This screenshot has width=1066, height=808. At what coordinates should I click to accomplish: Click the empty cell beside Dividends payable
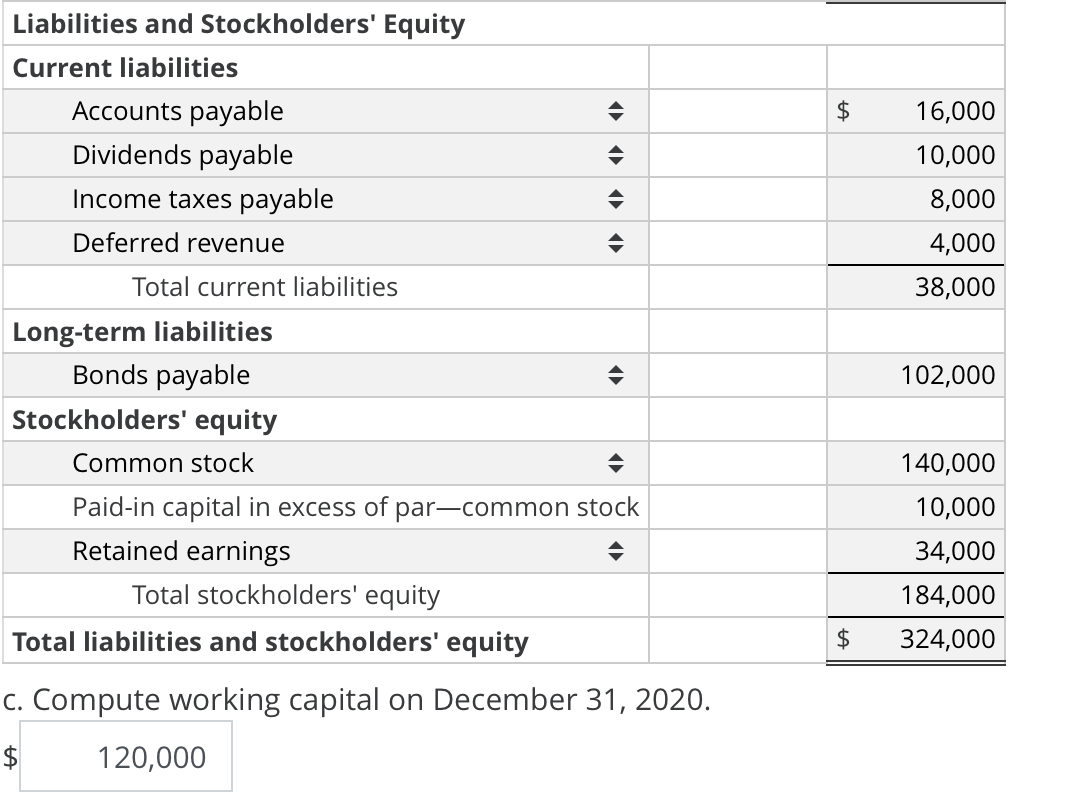click(738, 155)
